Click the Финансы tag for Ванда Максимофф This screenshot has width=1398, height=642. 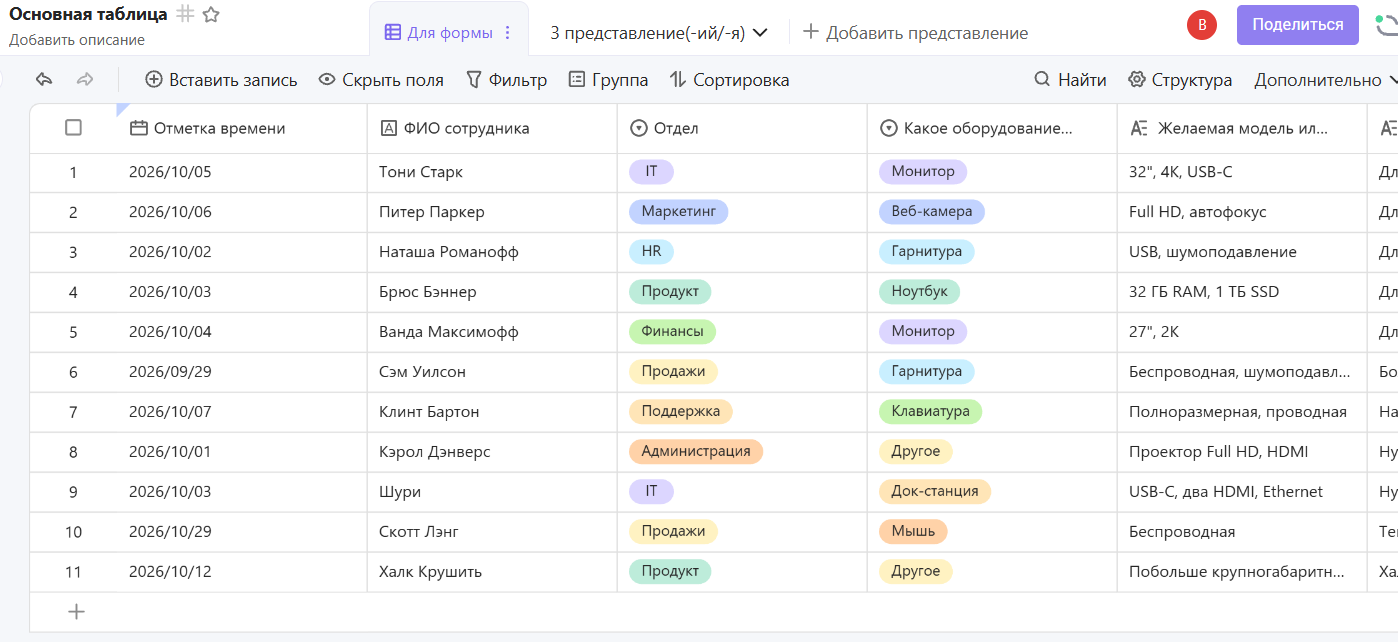pyautogui.click(x=672, y=331)
